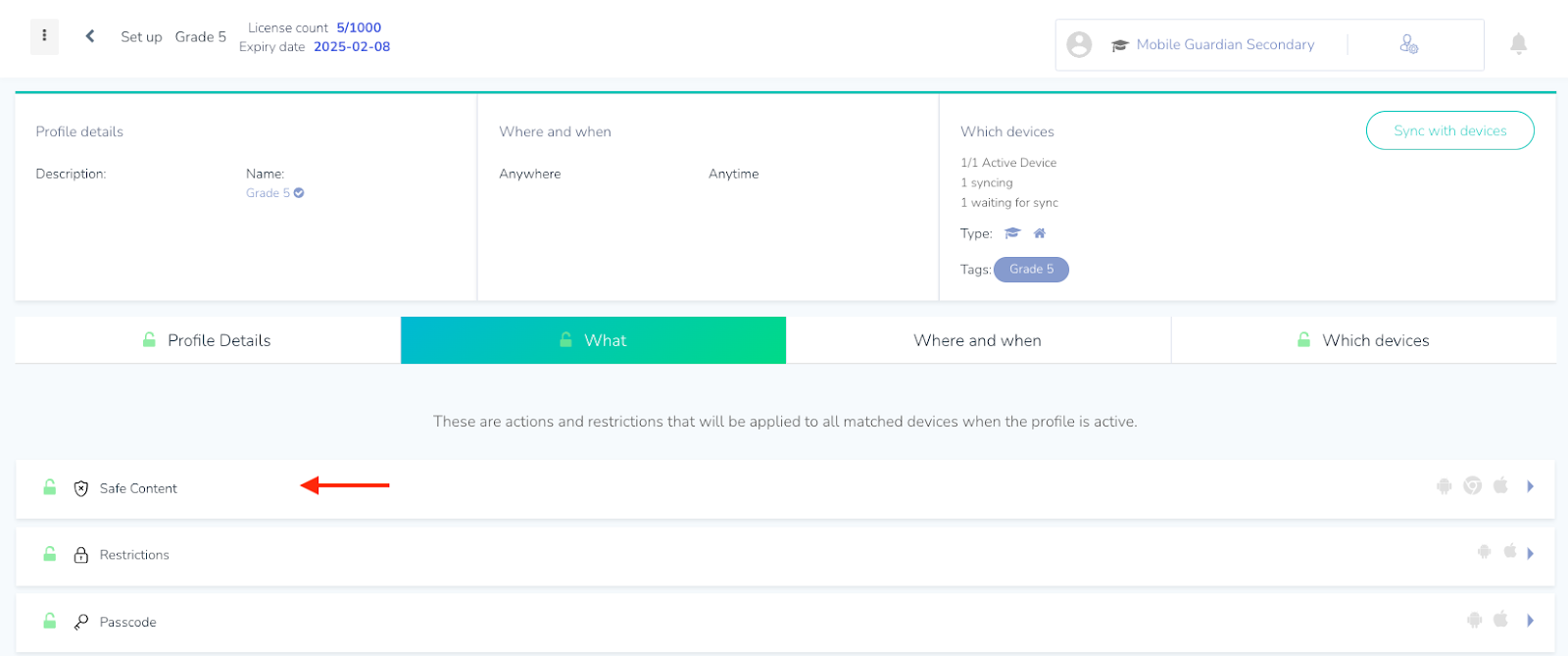Open the Which devices tab
The width and height of the screenshot is (1568, 656).
(x=1364, y=340)
